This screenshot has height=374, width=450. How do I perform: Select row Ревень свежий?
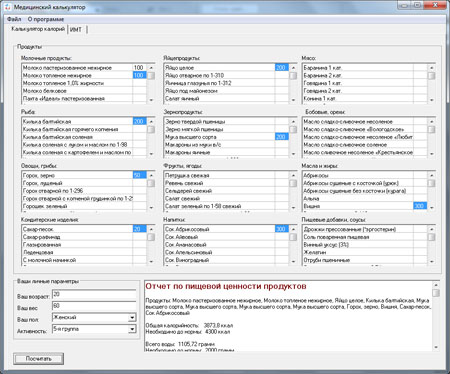(226, 183)
